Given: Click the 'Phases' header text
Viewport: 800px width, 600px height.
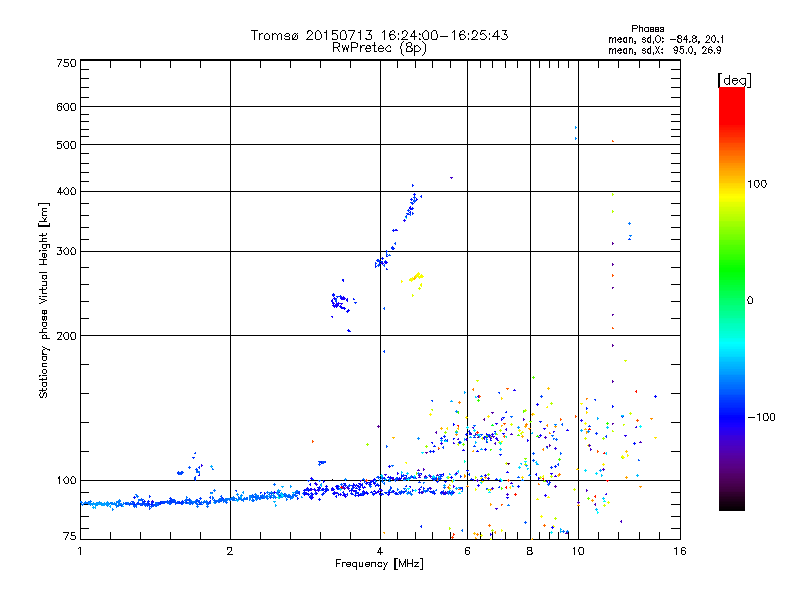Looking at the screenshot, I should click(647, 29).
